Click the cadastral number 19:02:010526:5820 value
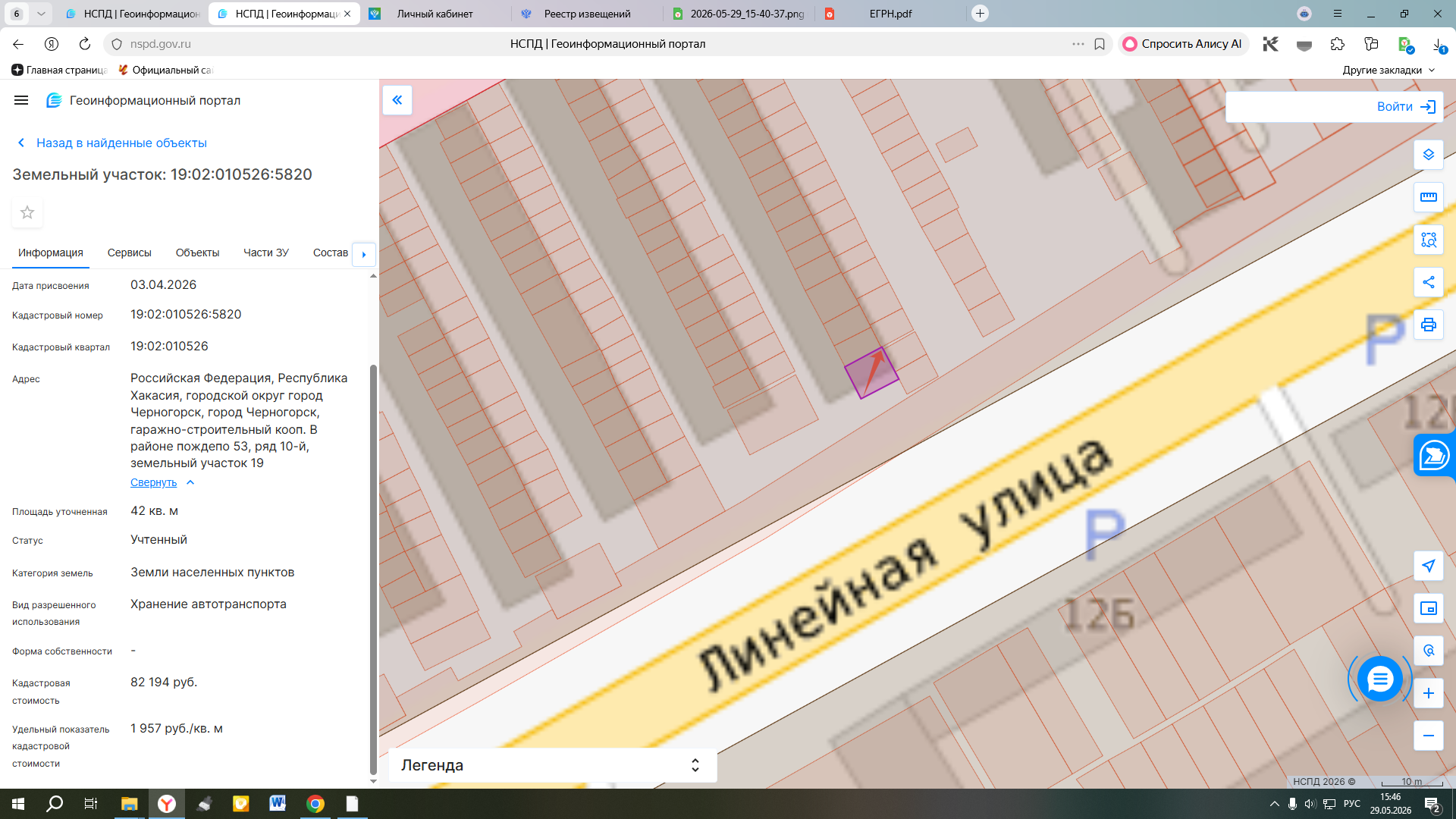The height and width of the screenshot is (819, 1456). pos(186,315)
